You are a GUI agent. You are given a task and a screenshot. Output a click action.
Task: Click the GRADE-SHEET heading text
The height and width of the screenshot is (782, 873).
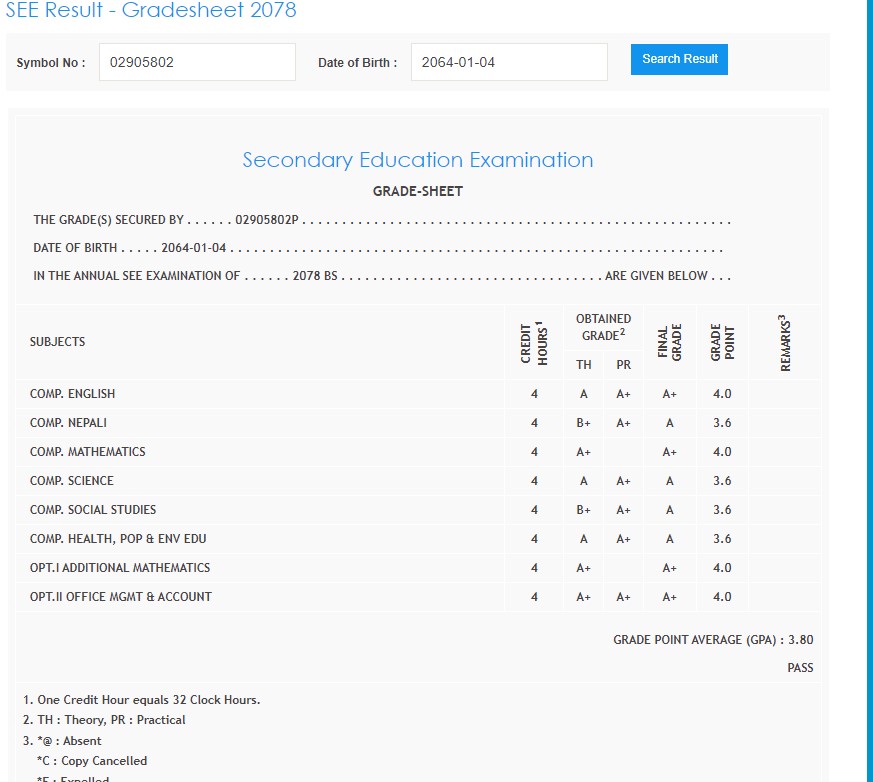pyautogui.click(x=417, y=191)
